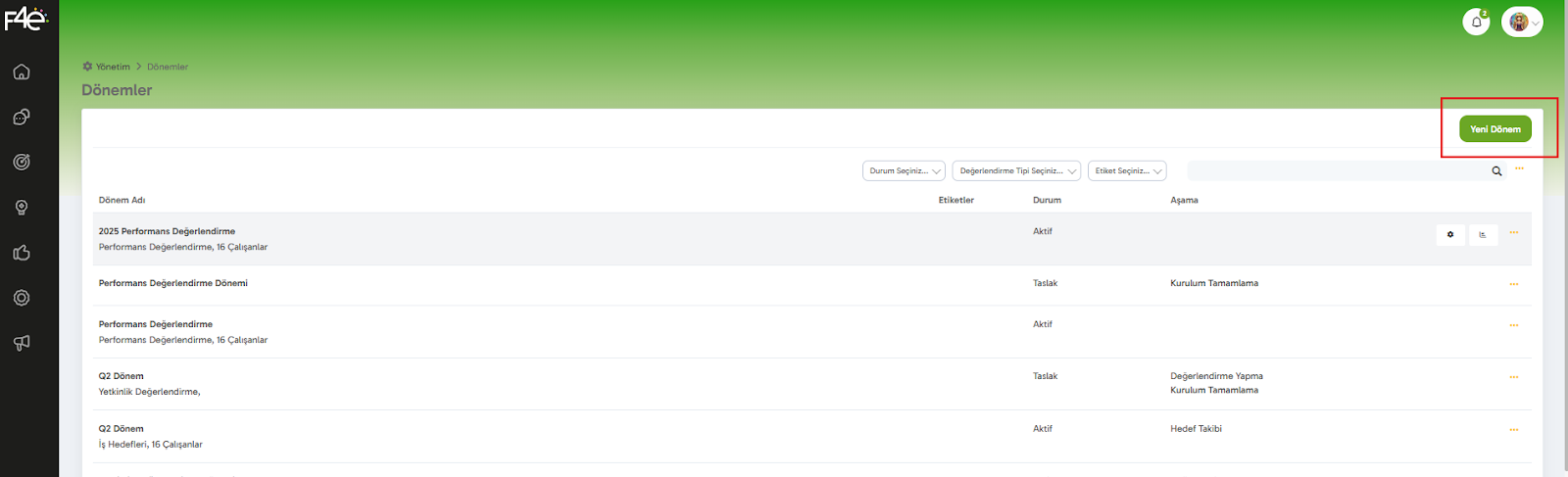Click the lightbulb sidebar icon
Screen dimensions: 1568x477
[22, 208]
